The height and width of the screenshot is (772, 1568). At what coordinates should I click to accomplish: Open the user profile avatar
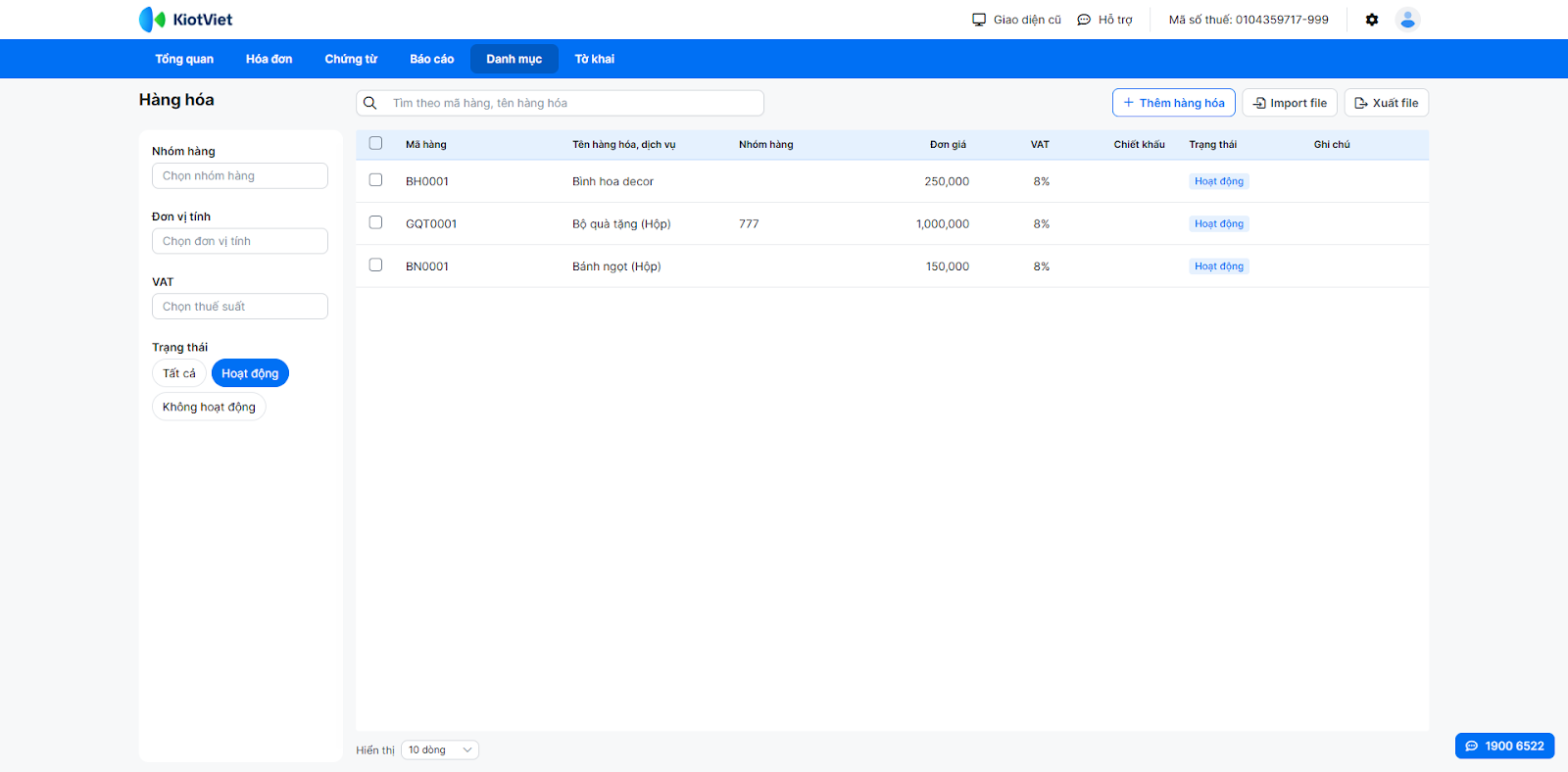[x=1407, y=20]
